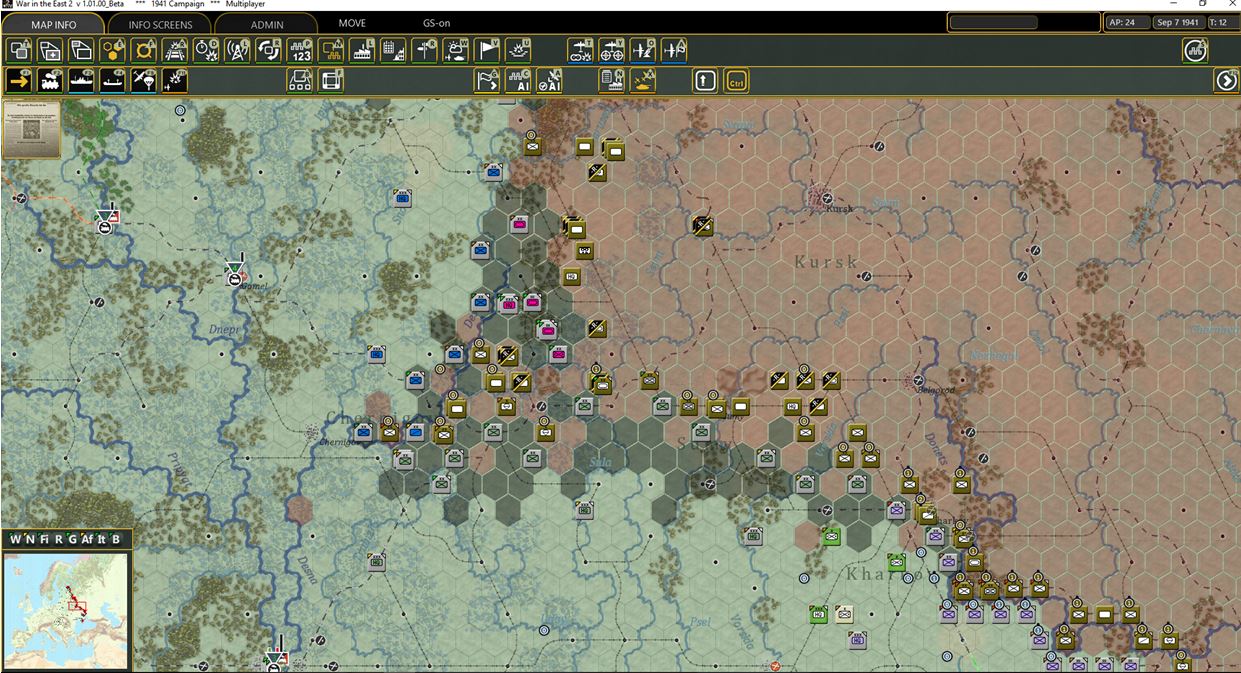Toggle the W region filter above minimap

point(15,540)
